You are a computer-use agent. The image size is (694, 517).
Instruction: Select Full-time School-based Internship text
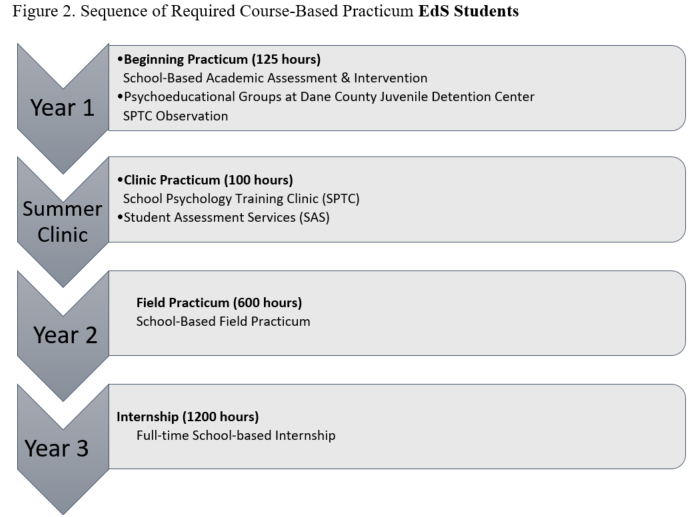pos(236,435)
